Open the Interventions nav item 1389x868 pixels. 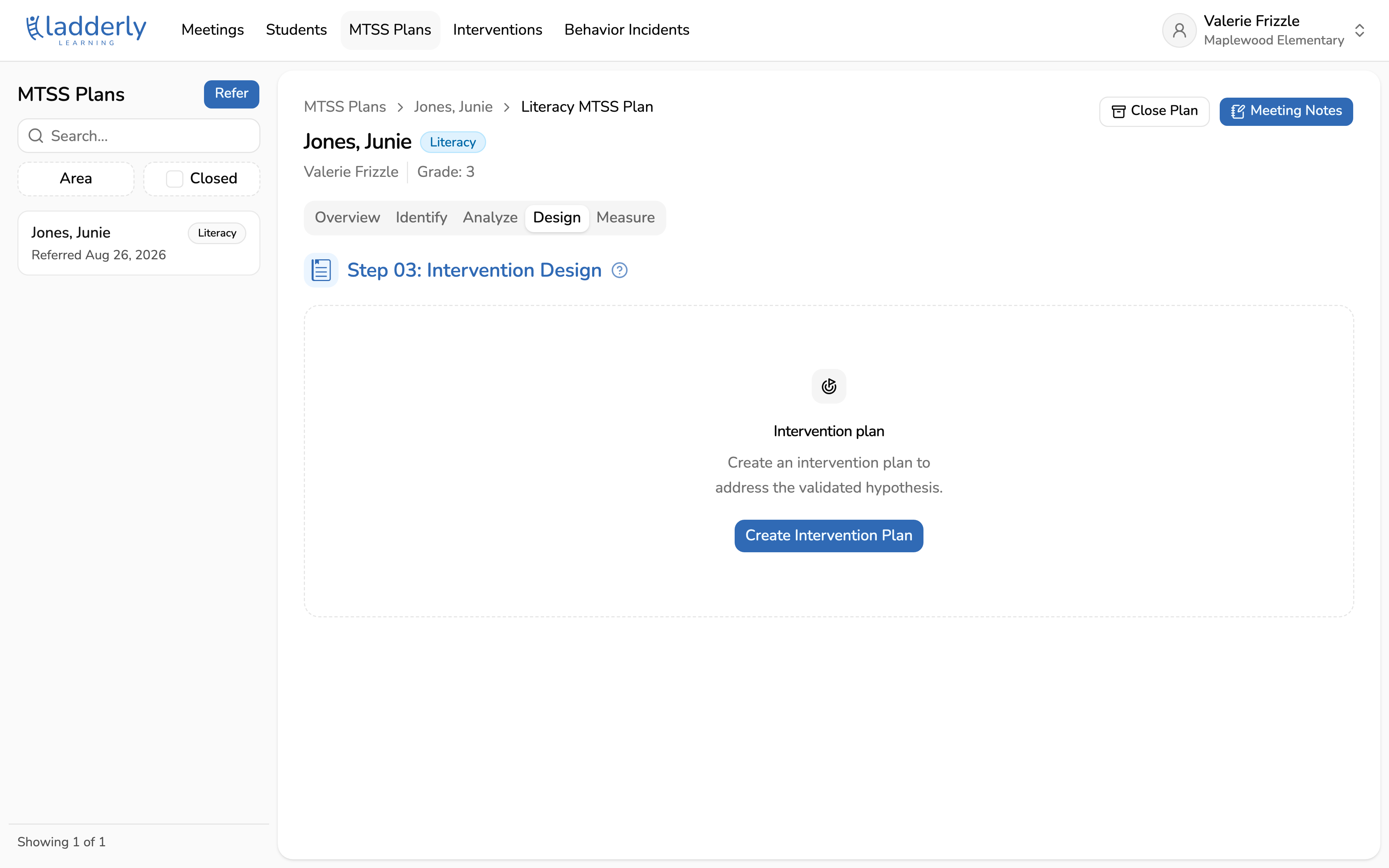point(497,30)
